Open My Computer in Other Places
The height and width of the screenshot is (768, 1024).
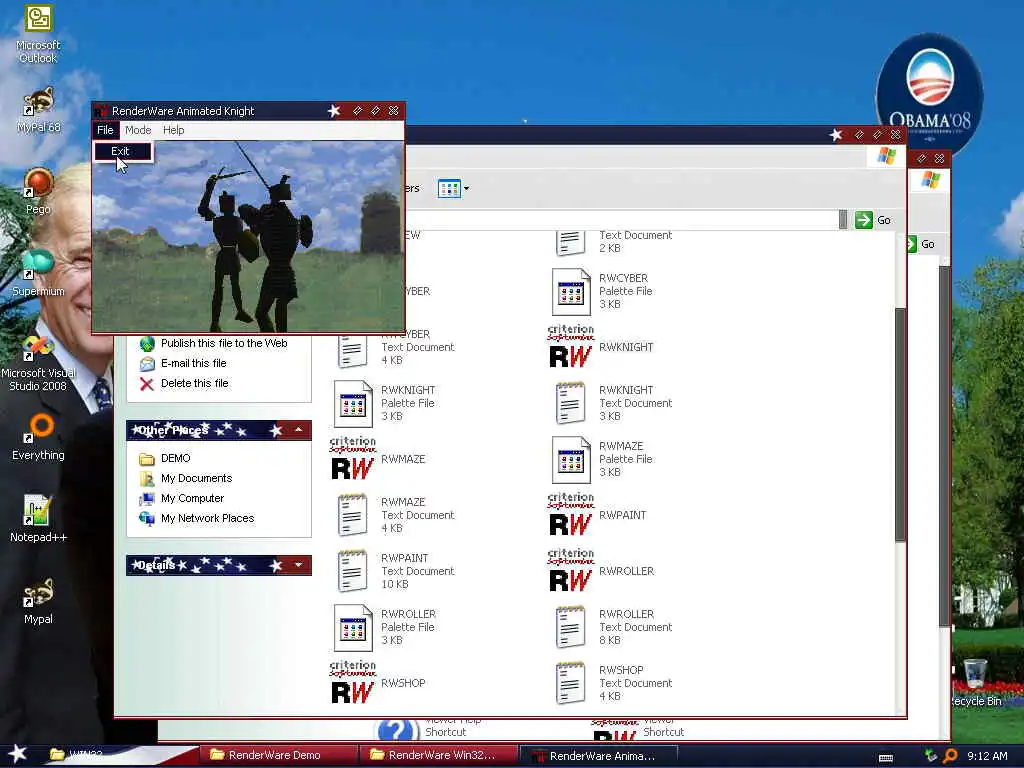pyautogui.click(x=192, y=498)
